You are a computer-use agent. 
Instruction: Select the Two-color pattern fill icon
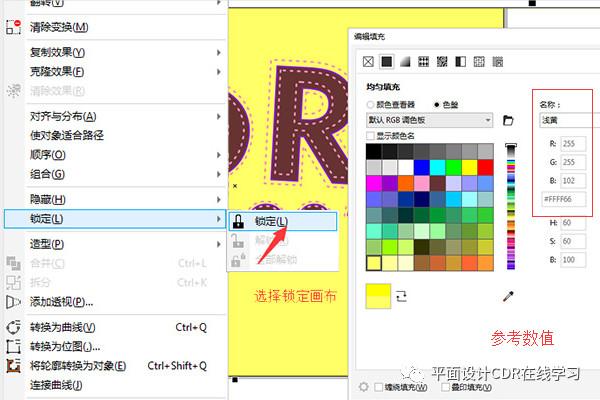pyautogui.click(x=460, y=62)
